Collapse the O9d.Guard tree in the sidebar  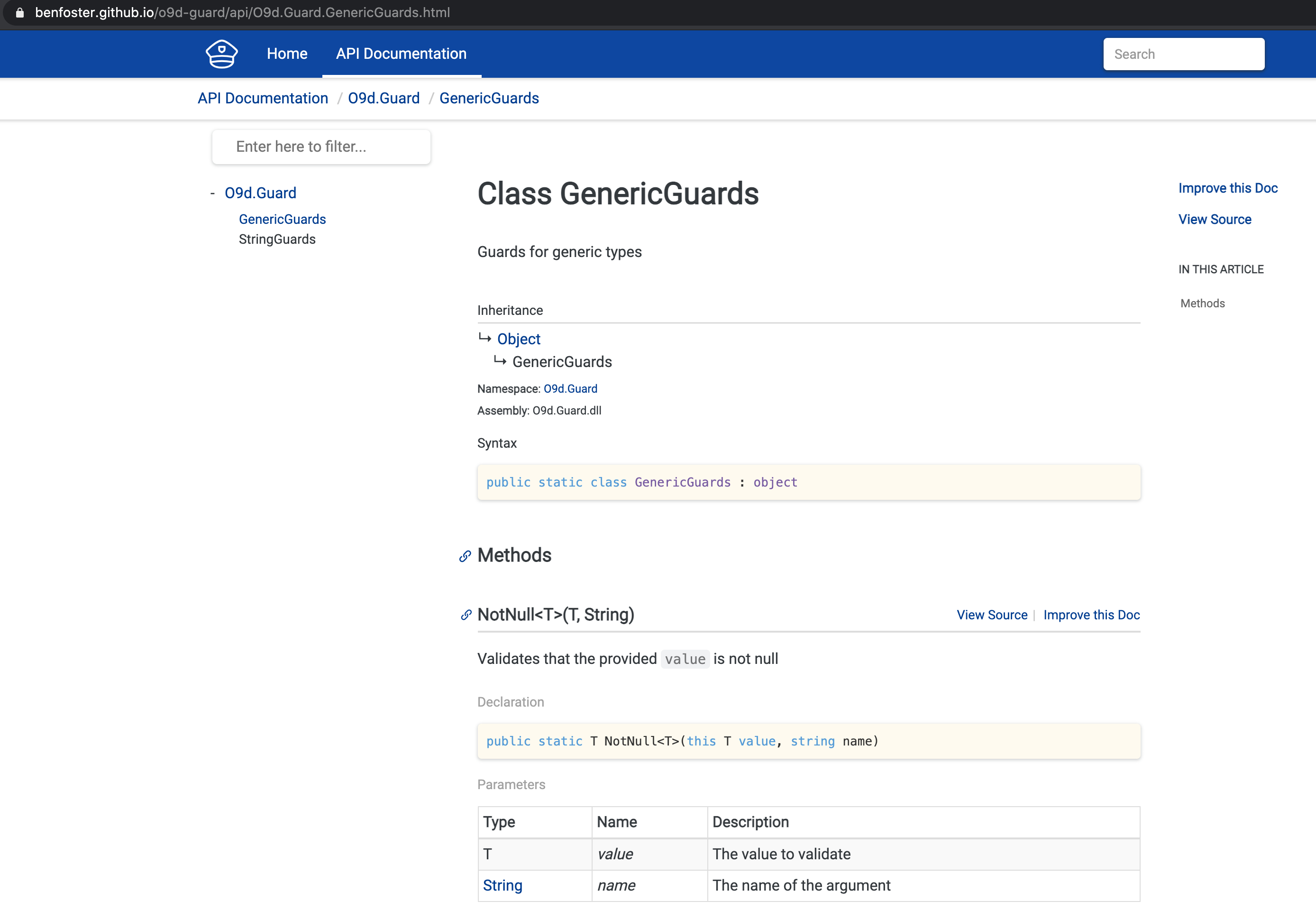tap(212, 193)
